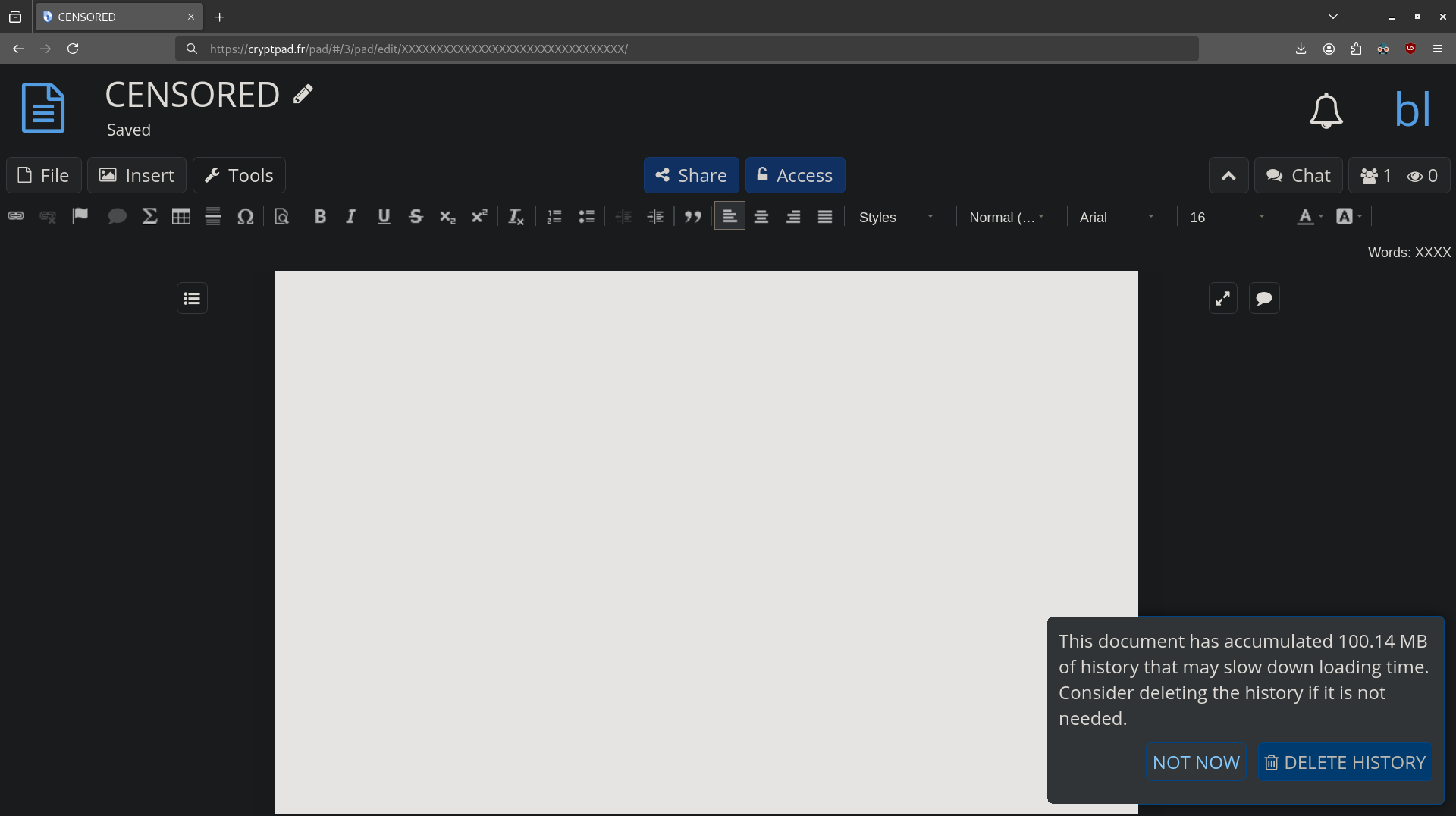
Task: Click the block quote icon
Action: [692, 217]
